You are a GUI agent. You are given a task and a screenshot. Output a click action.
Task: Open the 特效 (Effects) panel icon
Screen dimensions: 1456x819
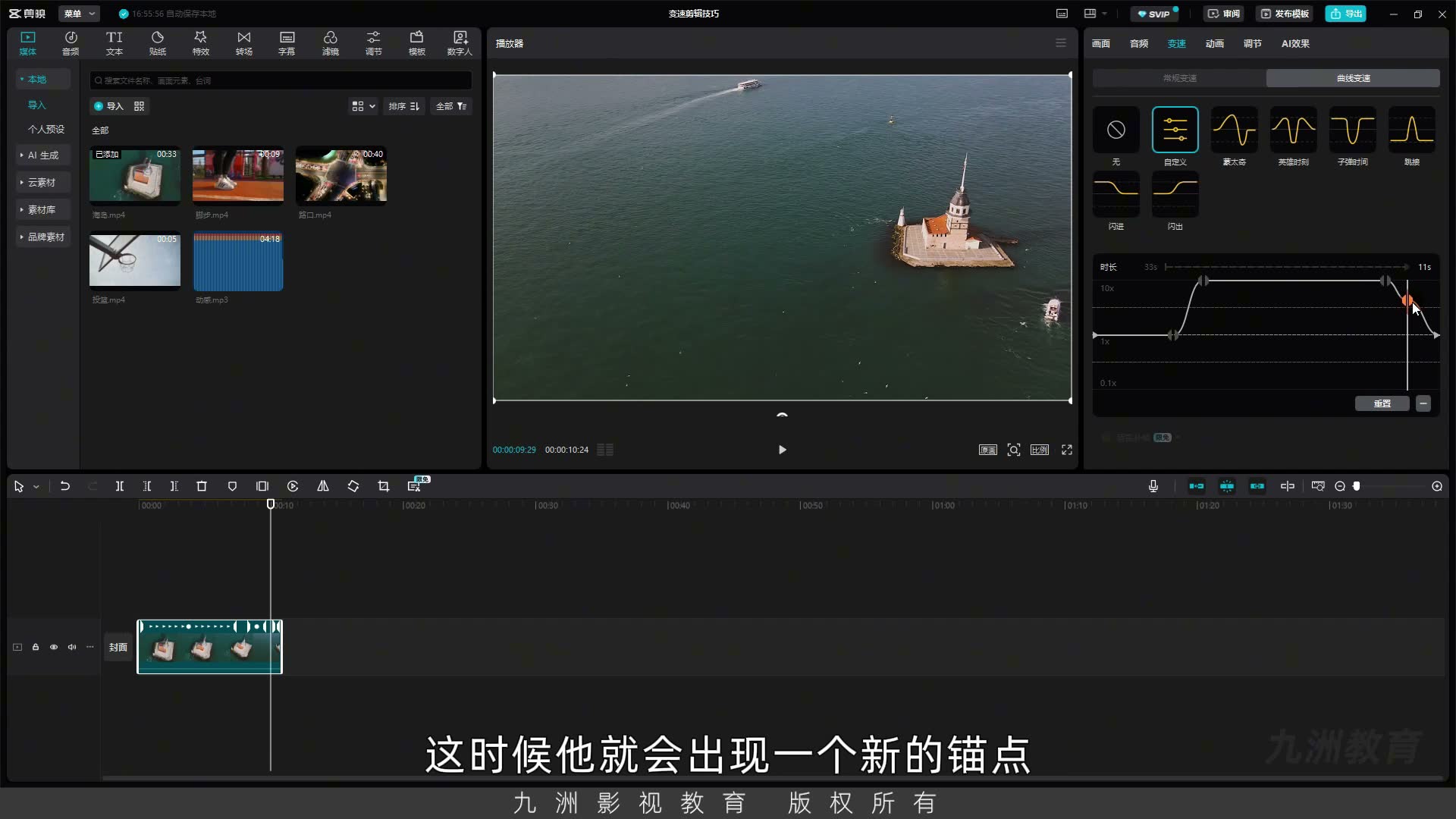(x=200, y=43)
